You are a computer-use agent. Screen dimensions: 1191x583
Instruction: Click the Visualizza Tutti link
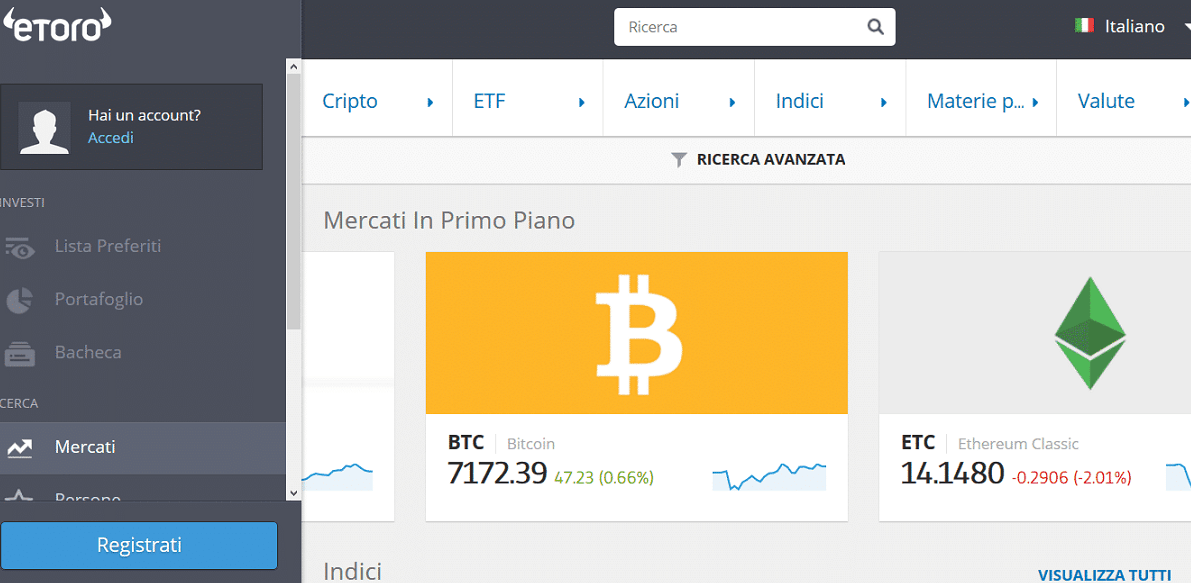[x=1104, y=574]
